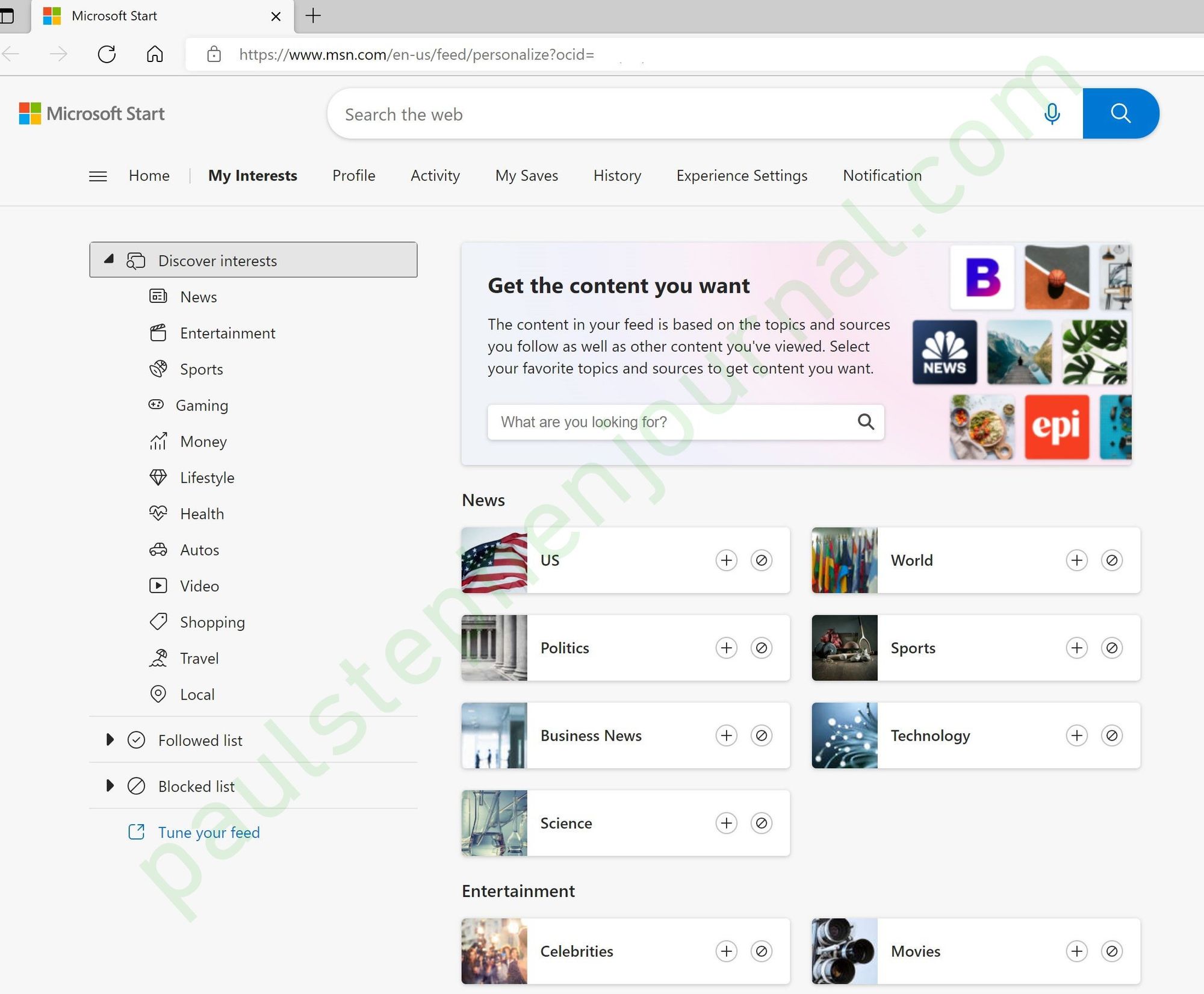The width and height of the screenshot is (1204, 994).
Task: Open the History navigation item
Action: (616, 175)
